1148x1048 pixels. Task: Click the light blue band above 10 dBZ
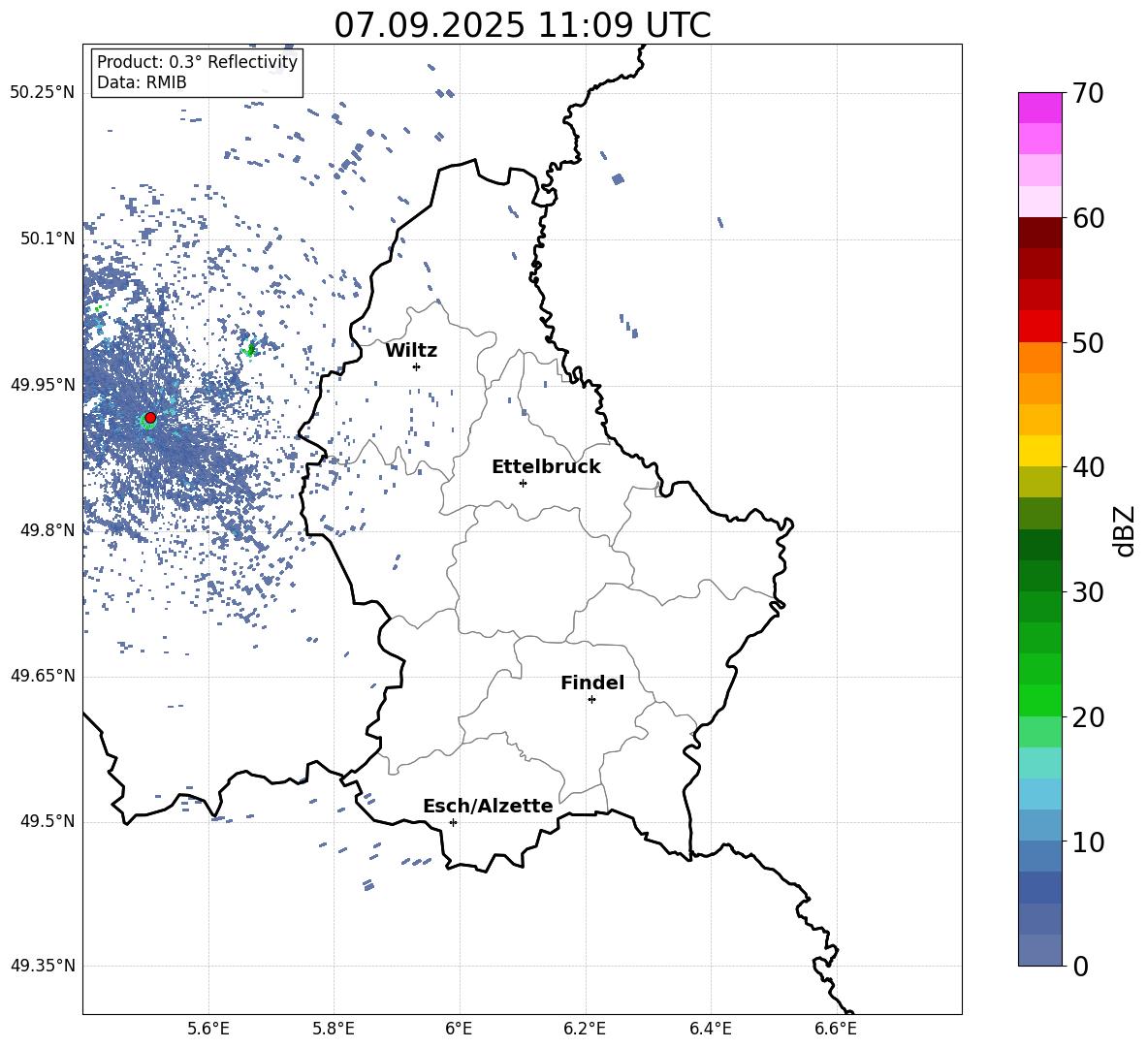pos(1040,826)
